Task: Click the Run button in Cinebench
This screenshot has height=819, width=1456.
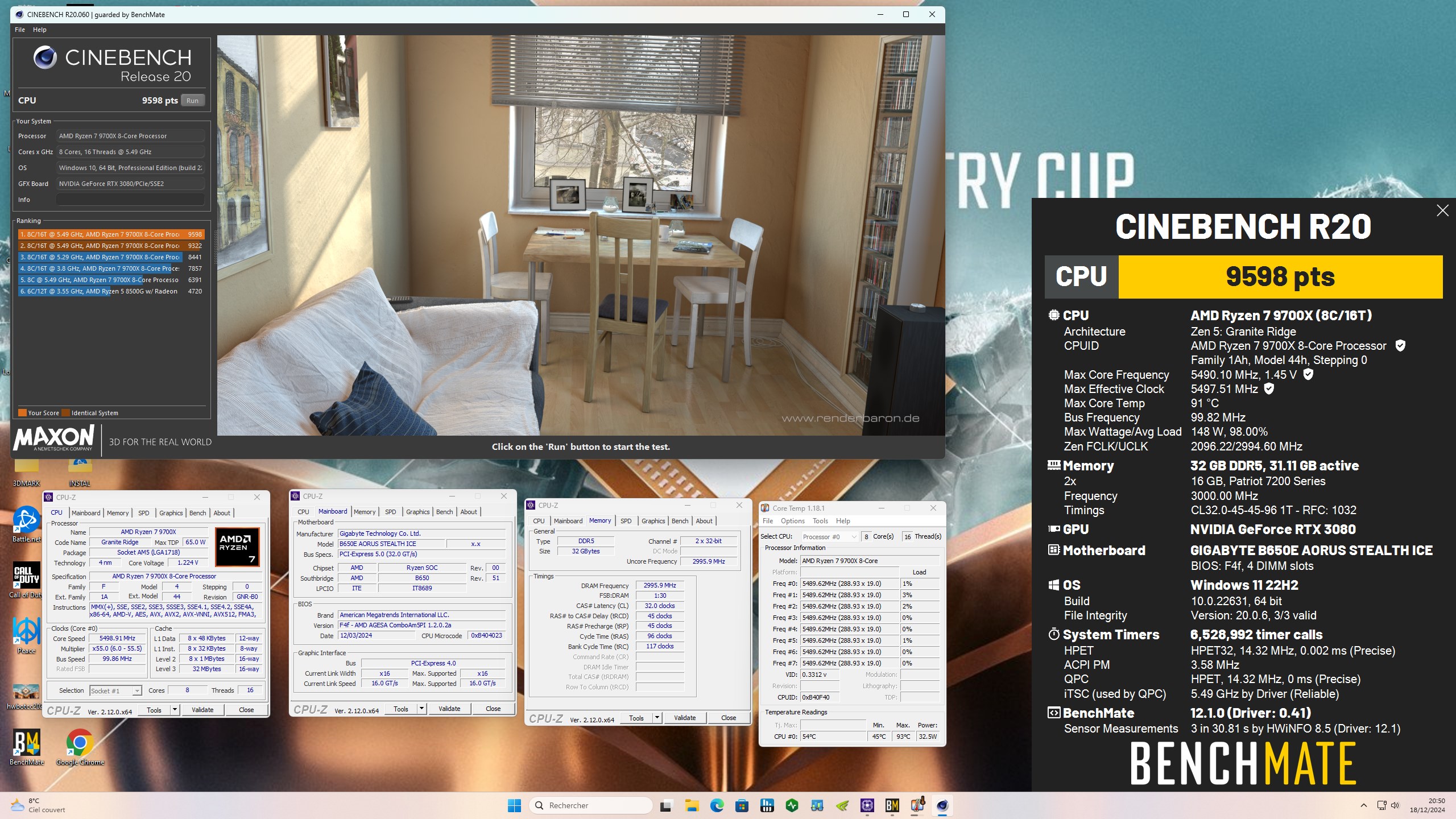Action: pos(193,101)
